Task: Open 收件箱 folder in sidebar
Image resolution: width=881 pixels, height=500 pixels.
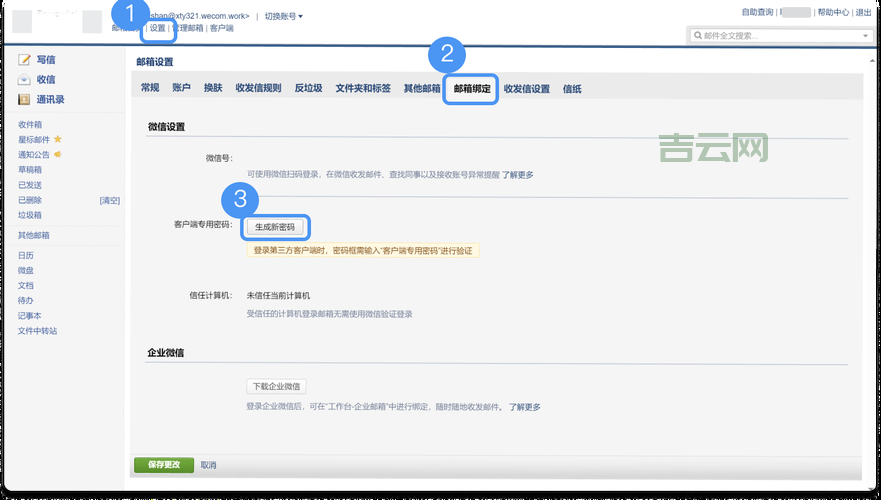Action: [x=30, y=125]
